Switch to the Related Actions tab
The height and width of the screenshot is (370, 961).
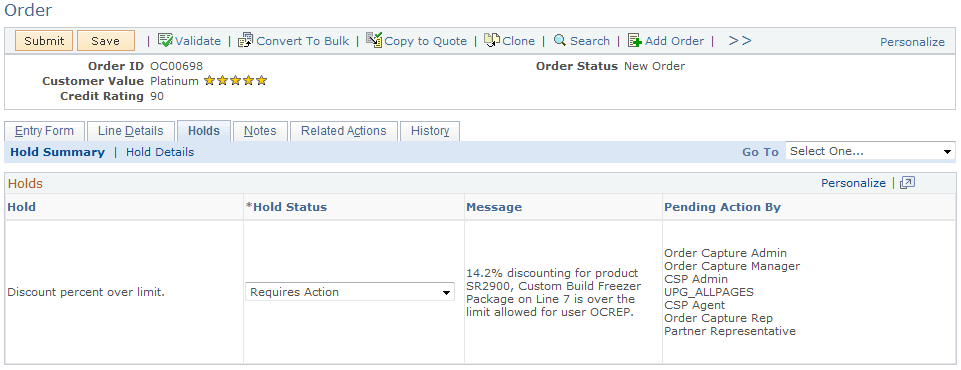tap(344, 131)
